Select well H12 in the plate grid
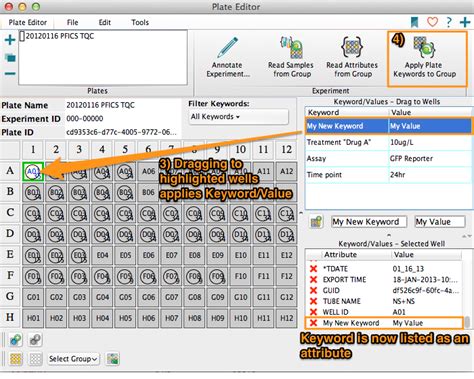 [x=287, y=318]
